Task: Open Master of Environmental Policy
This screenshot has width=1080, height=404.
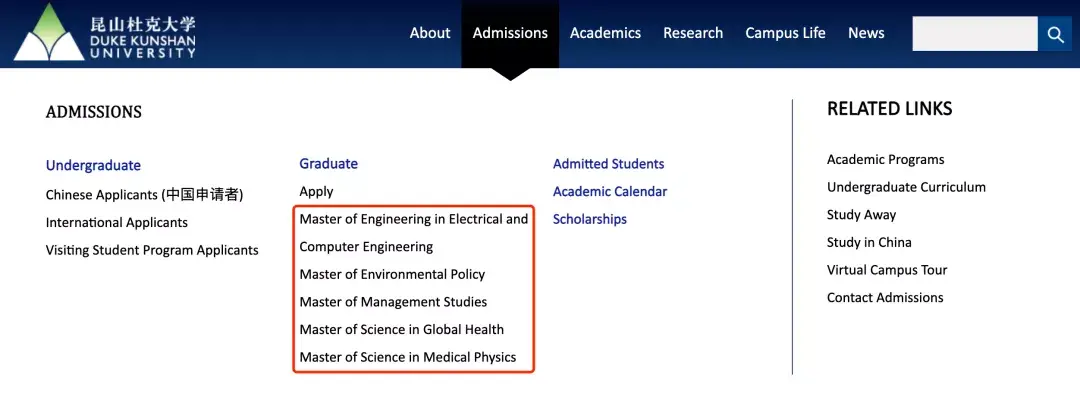Action: [392, 274]
